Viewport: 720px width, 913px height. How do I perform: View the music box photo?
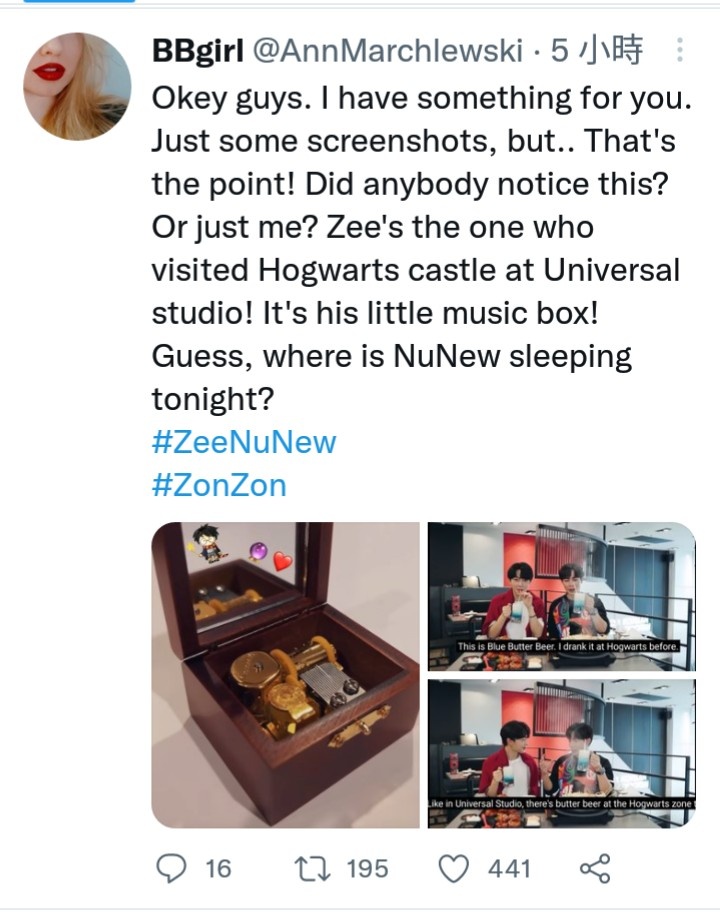click(285, 675)
